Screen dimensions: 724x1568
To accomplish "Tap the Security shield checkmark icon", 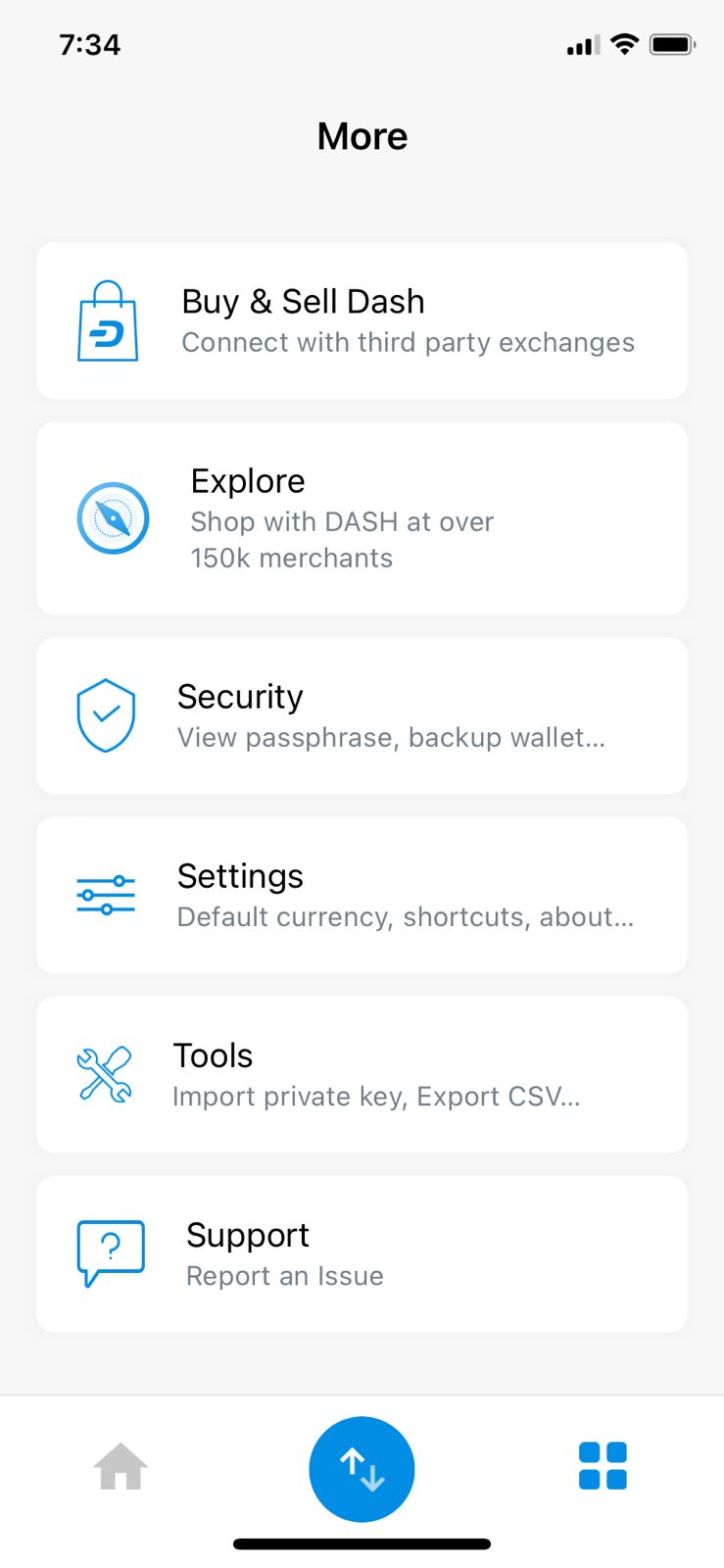I will tap(106, 715).
